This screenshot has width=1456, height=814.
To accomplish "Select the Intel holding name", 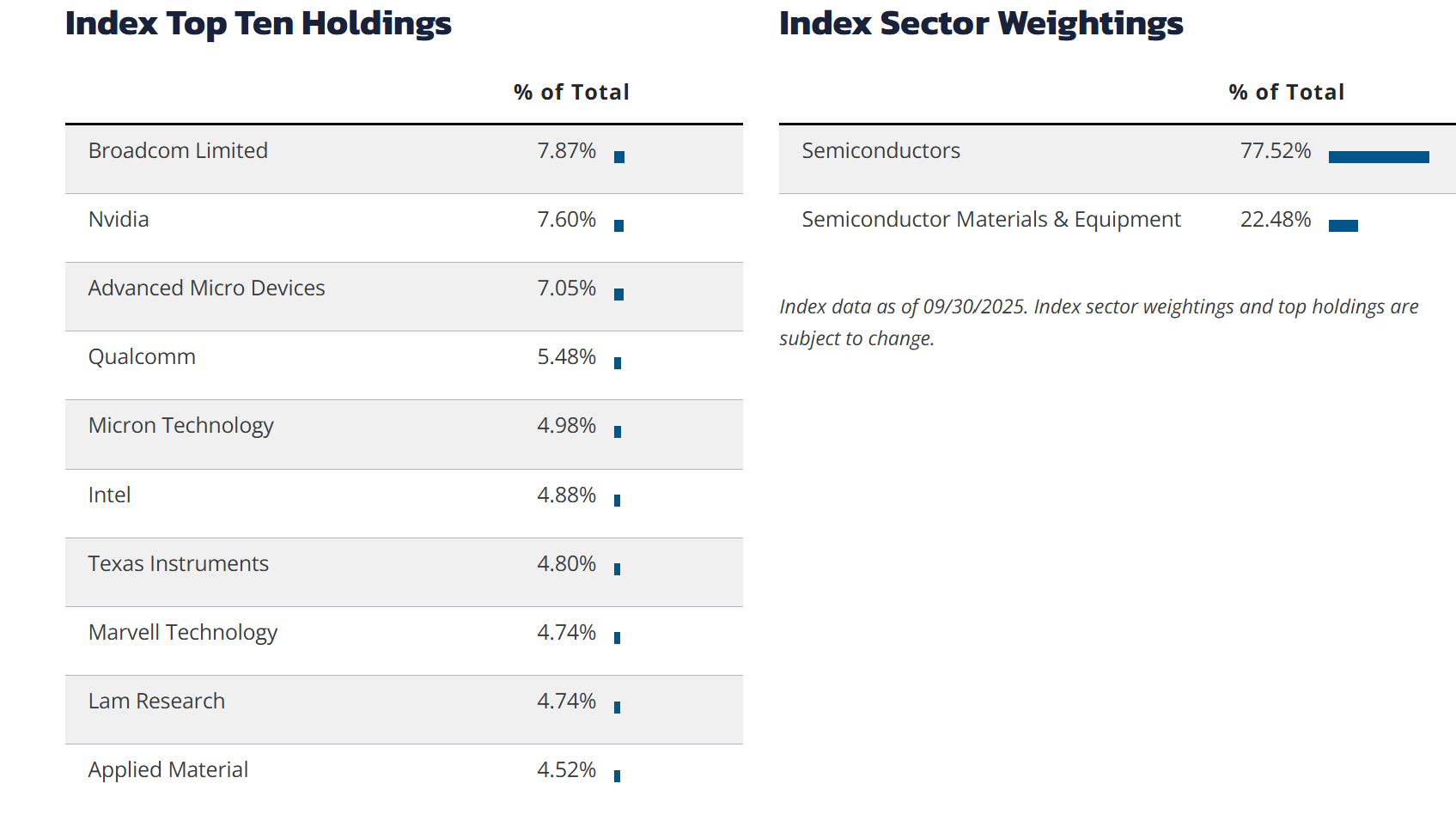I will click(x=109, y=495).
